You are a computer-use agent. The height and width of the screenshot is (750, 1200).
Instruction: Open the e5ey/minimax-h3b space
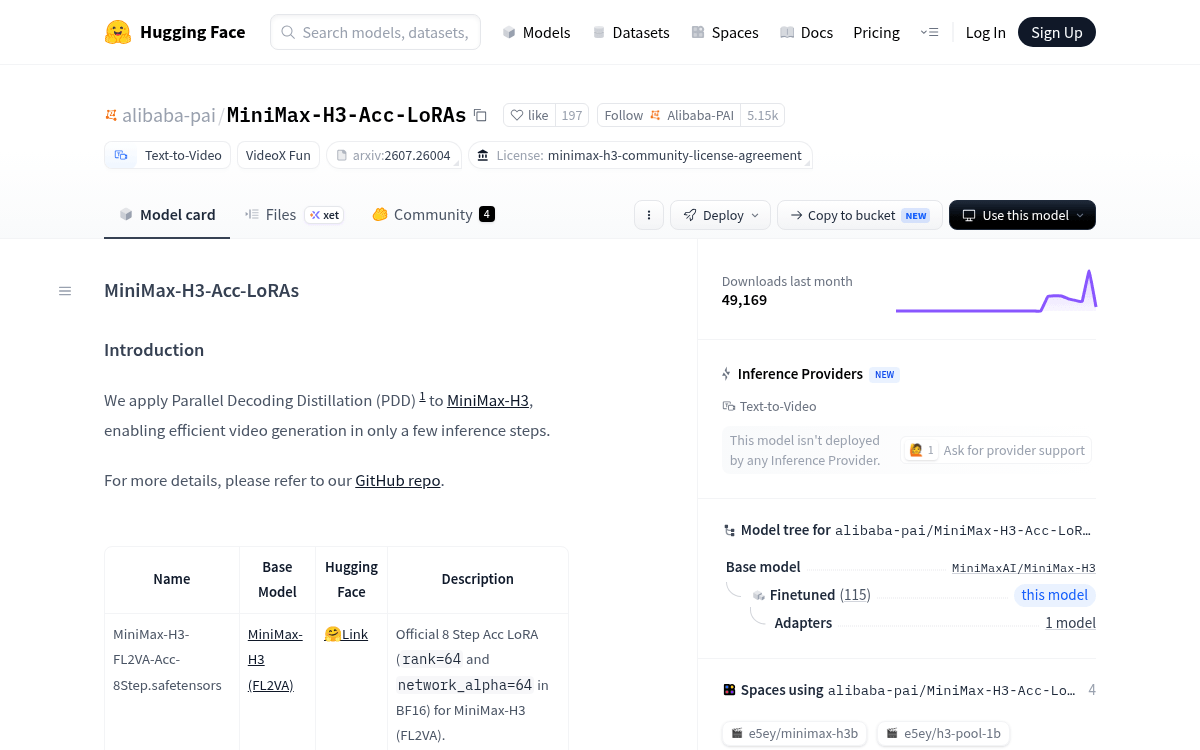coord(795,733)
